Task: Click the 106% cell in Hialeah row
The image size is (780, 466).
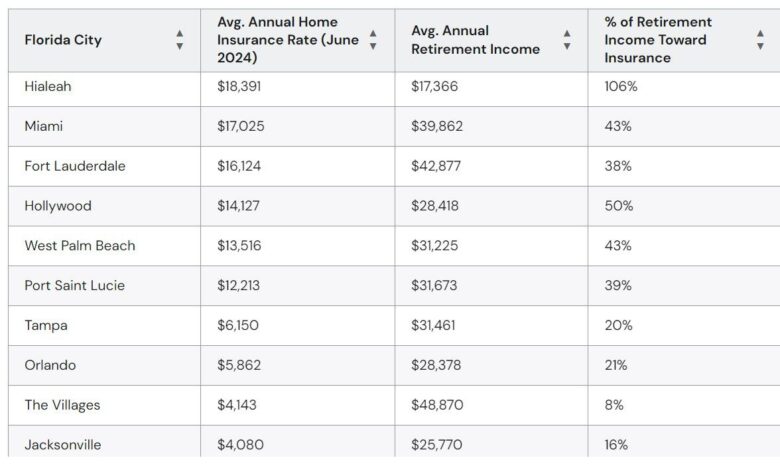Action: (620, 87)
